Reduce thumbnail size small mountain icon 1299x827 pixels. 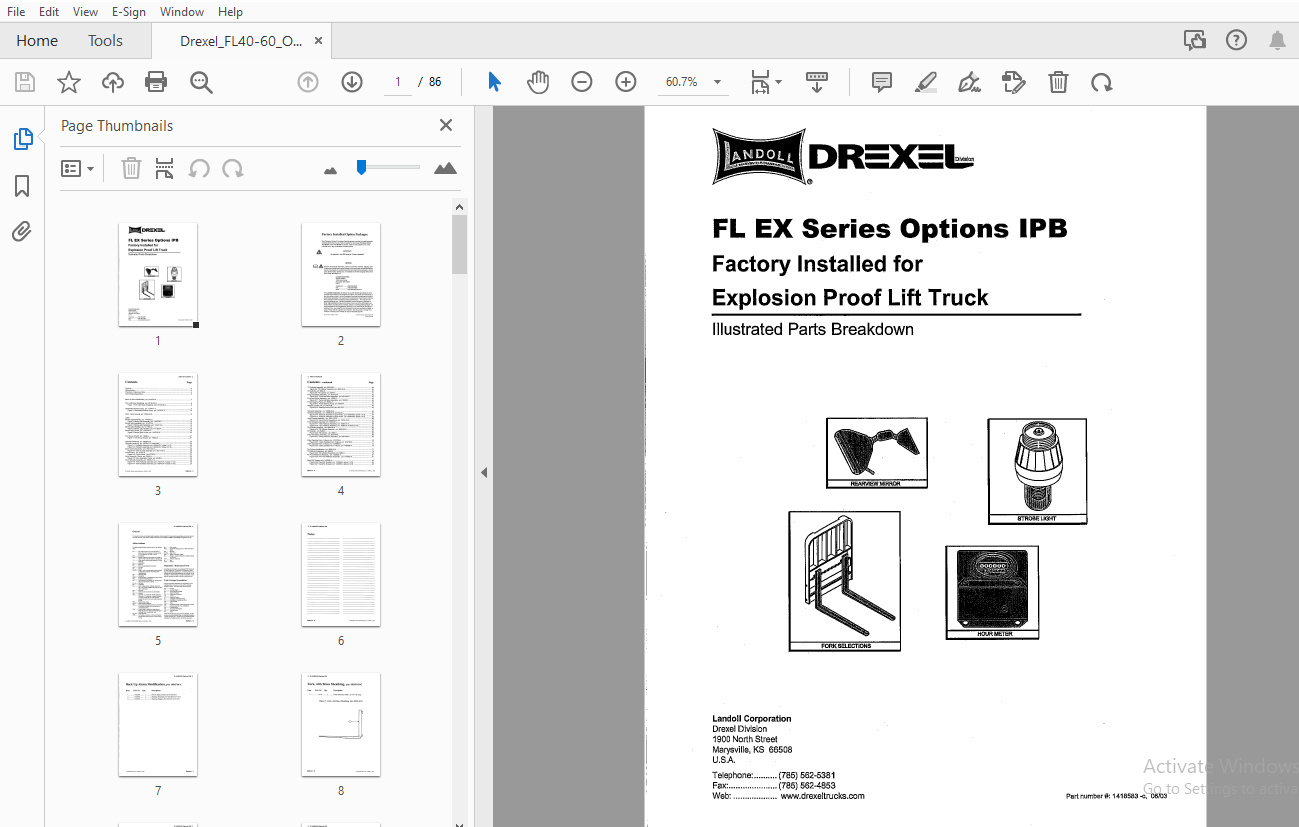click(x=331, y=170)
